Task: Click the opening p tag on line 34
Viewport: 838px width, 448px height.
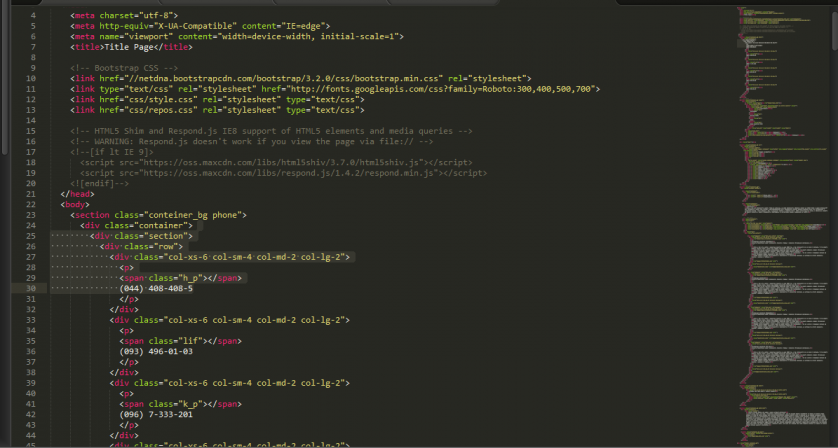Action: [x=127, y=330]
